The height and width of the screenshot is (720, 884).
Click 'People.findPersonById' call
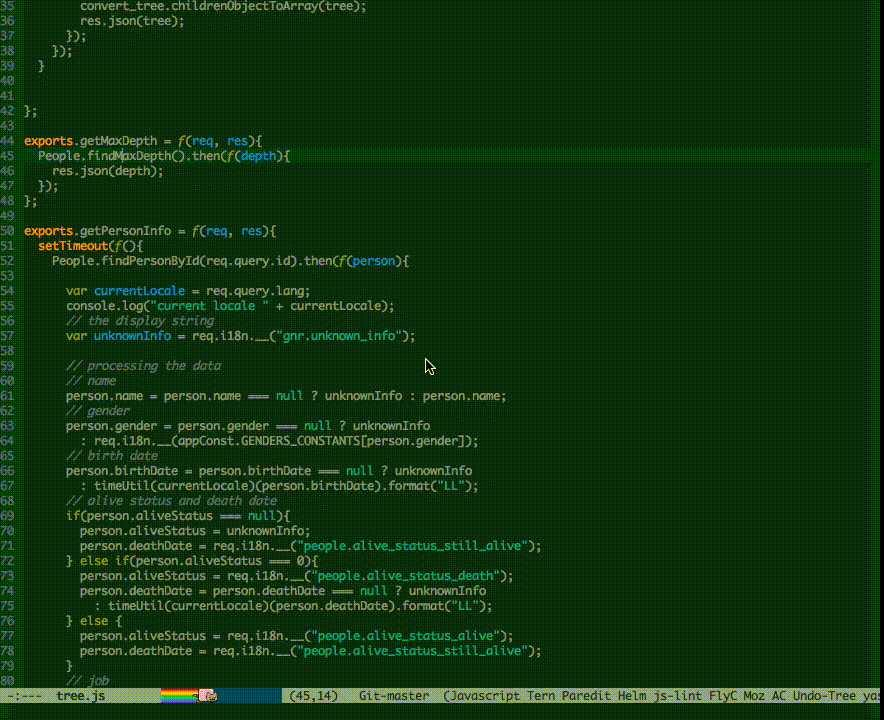[x=126, y=261]
